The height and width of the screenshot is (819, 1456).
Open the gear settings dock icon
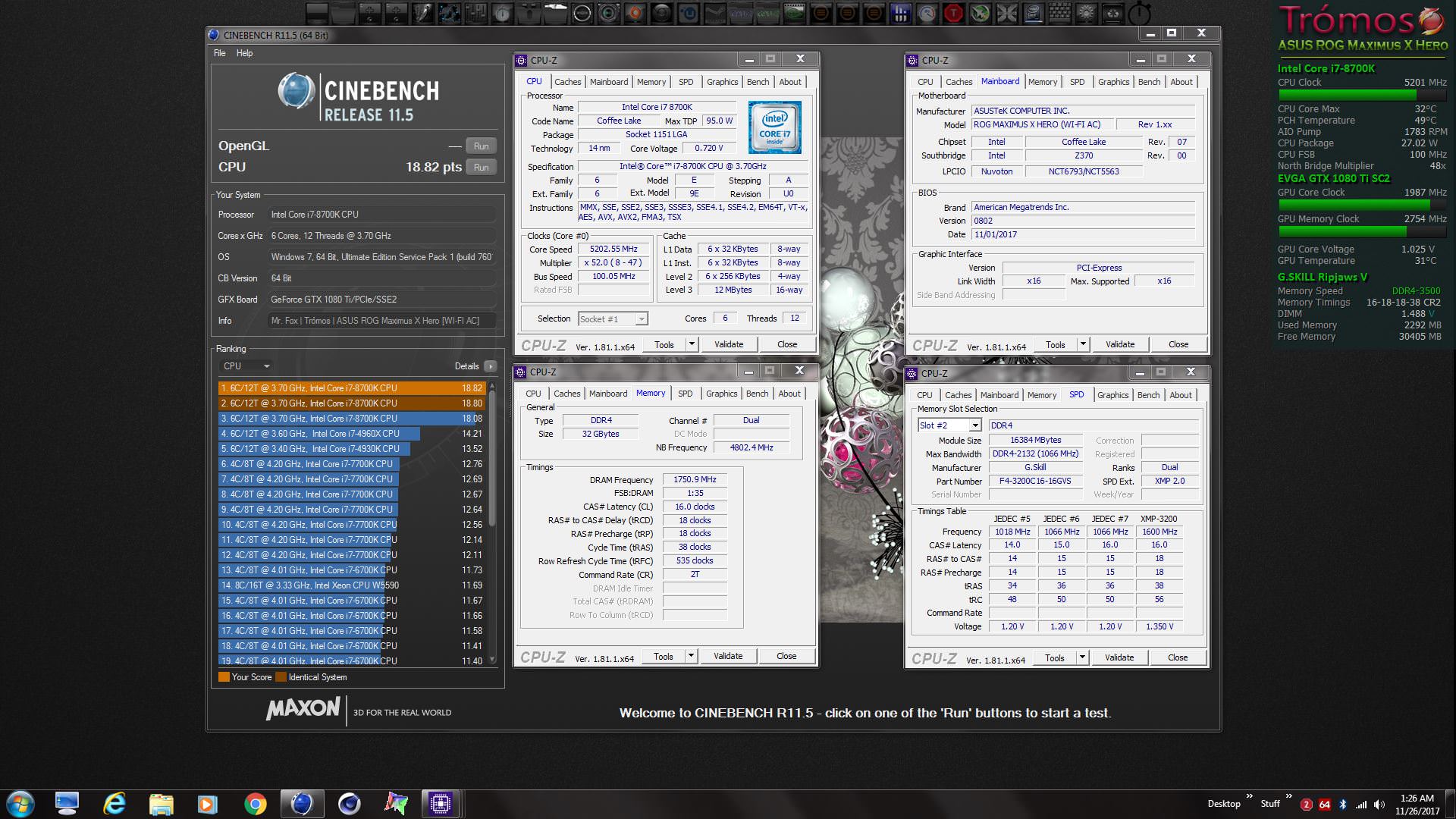tap(1085, 13)
